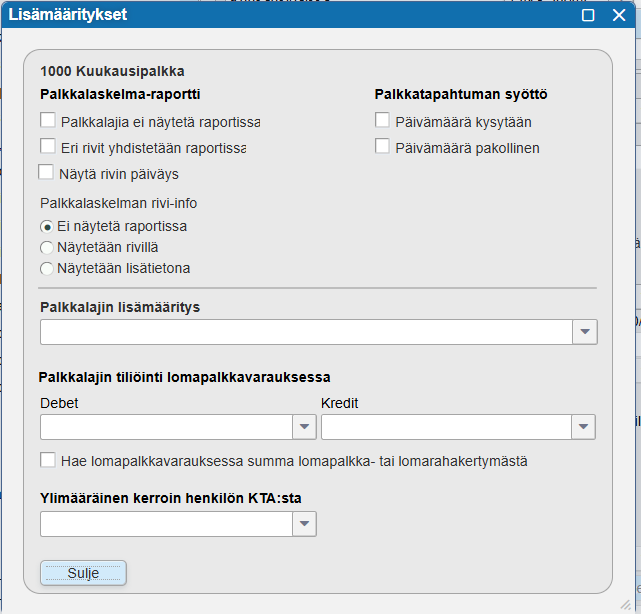Toggle Eri rivit yhdistetään raportissa checkbox
The image size is (641, 614).
(x=48, y=147)
